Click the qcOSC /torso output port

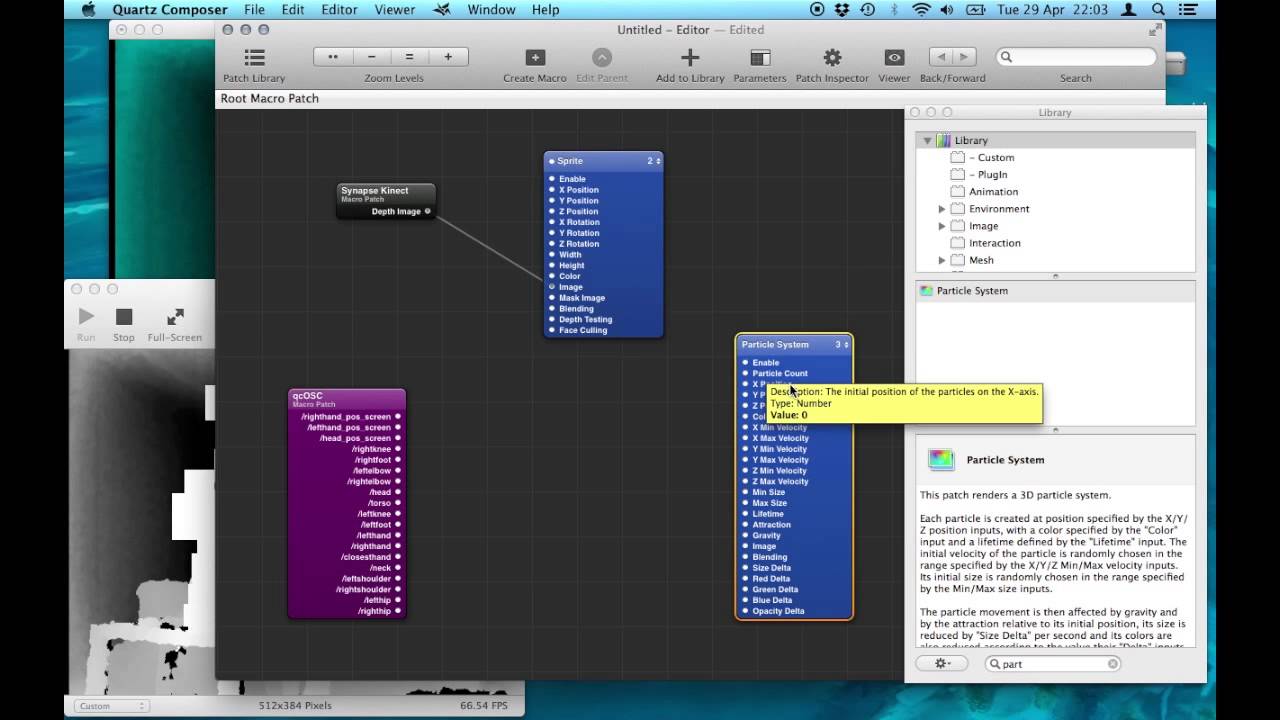point(398,503)
